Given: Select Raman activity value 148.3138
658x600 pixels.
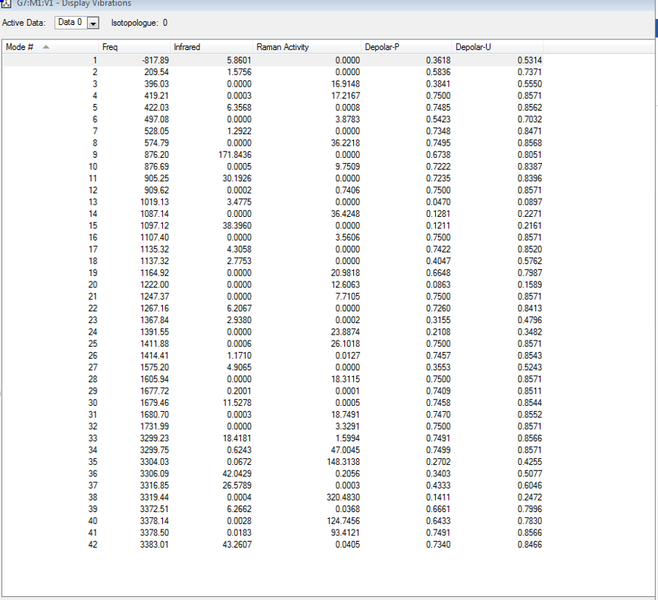Looking at the screenshot, I should (343, 462).
